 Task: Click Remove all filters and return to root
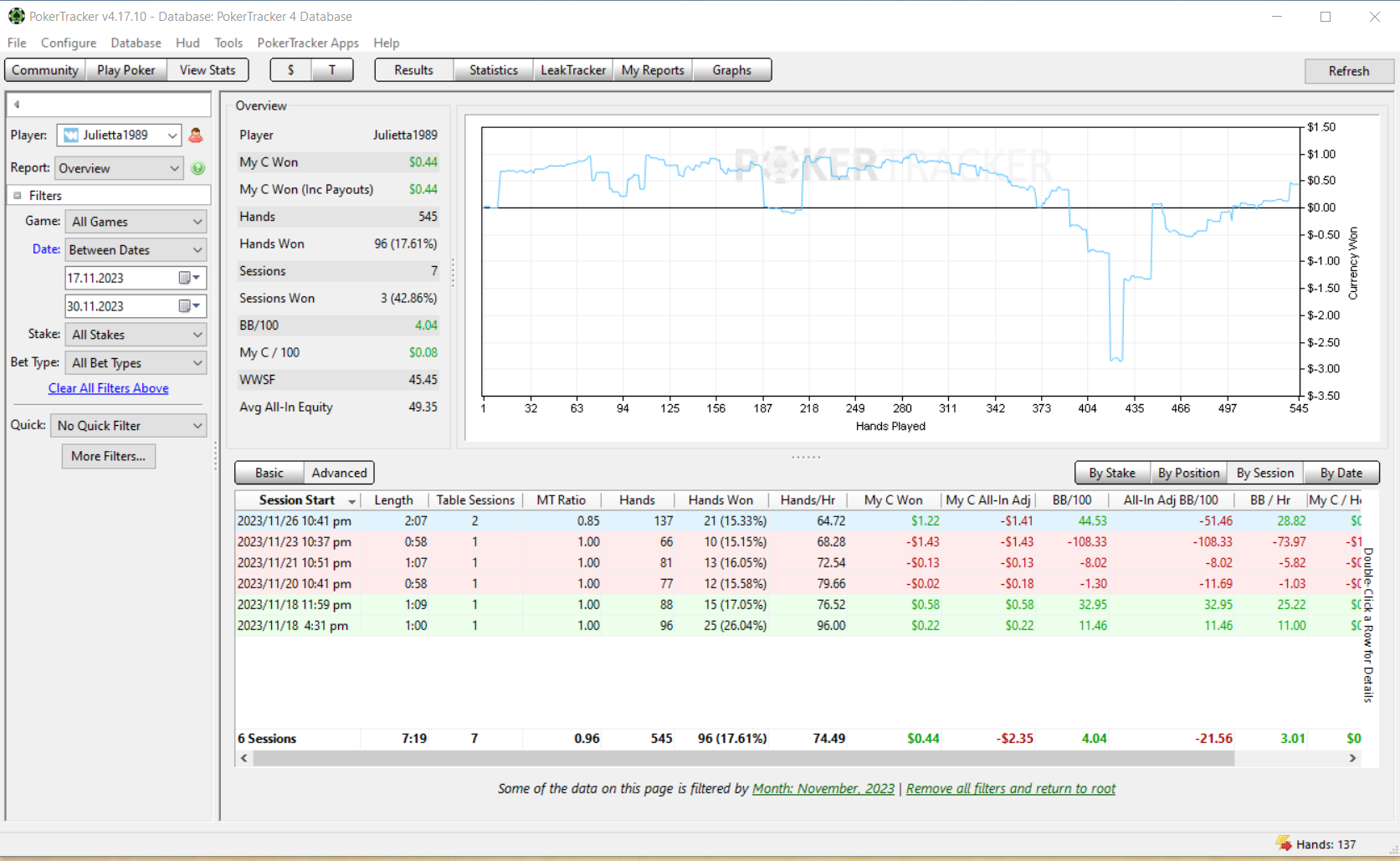[x=1011, y=788]
